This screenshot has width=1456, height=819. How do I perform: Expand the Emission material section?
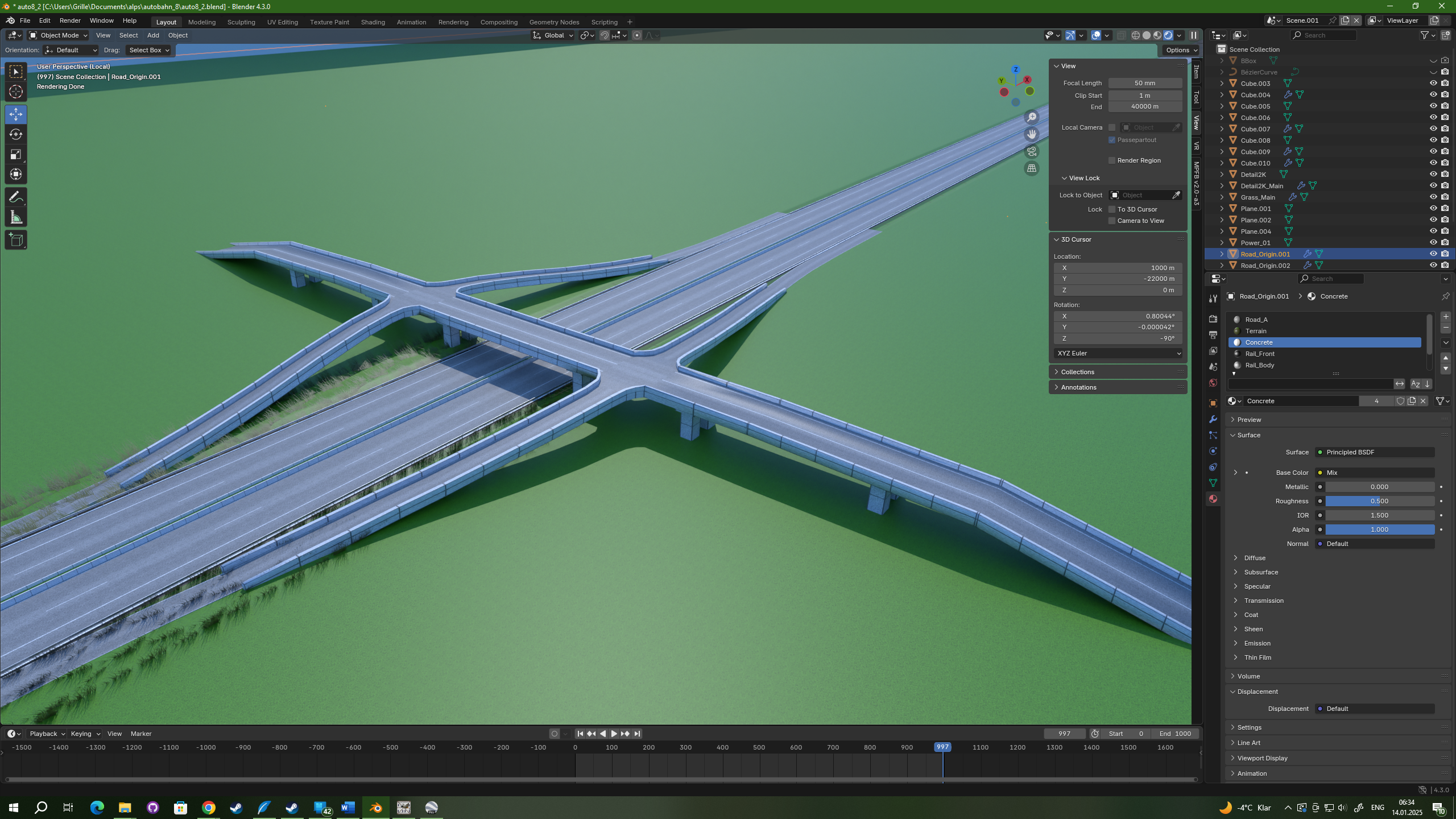coord(1257,643)
